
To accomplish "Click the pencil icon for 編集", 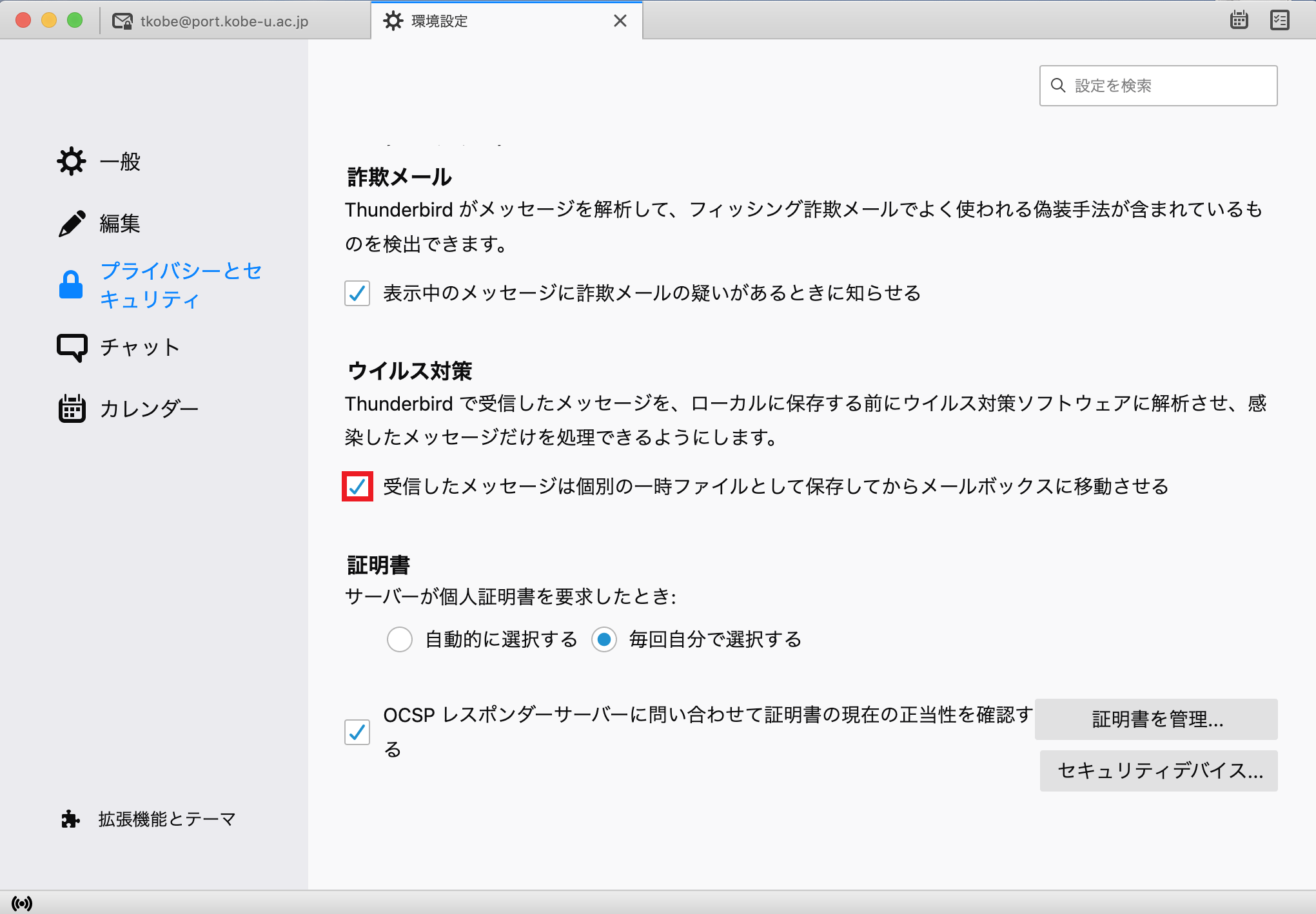I will click(72, 223).
